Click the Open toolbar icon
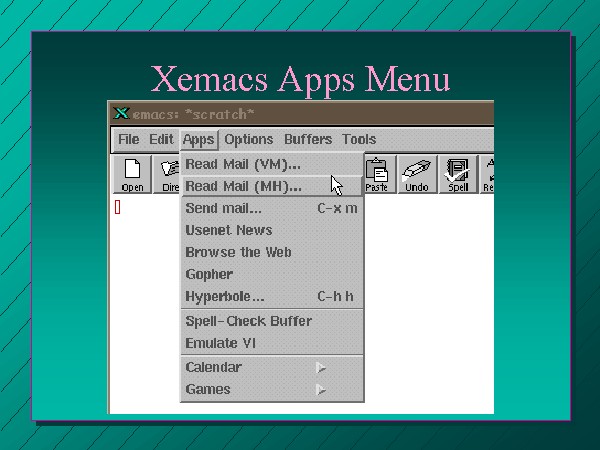This screenshot has width=600, height=450. tap(132, 174)
